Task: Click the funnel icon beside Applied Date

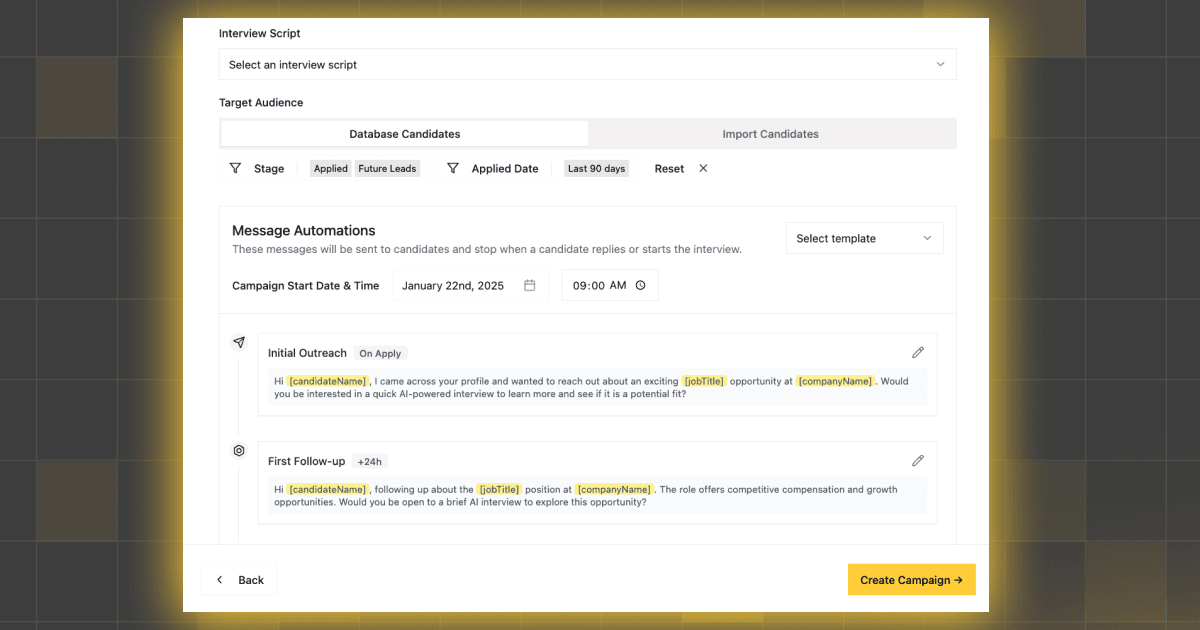Action: pyautogui.click(x=453, y=168)
